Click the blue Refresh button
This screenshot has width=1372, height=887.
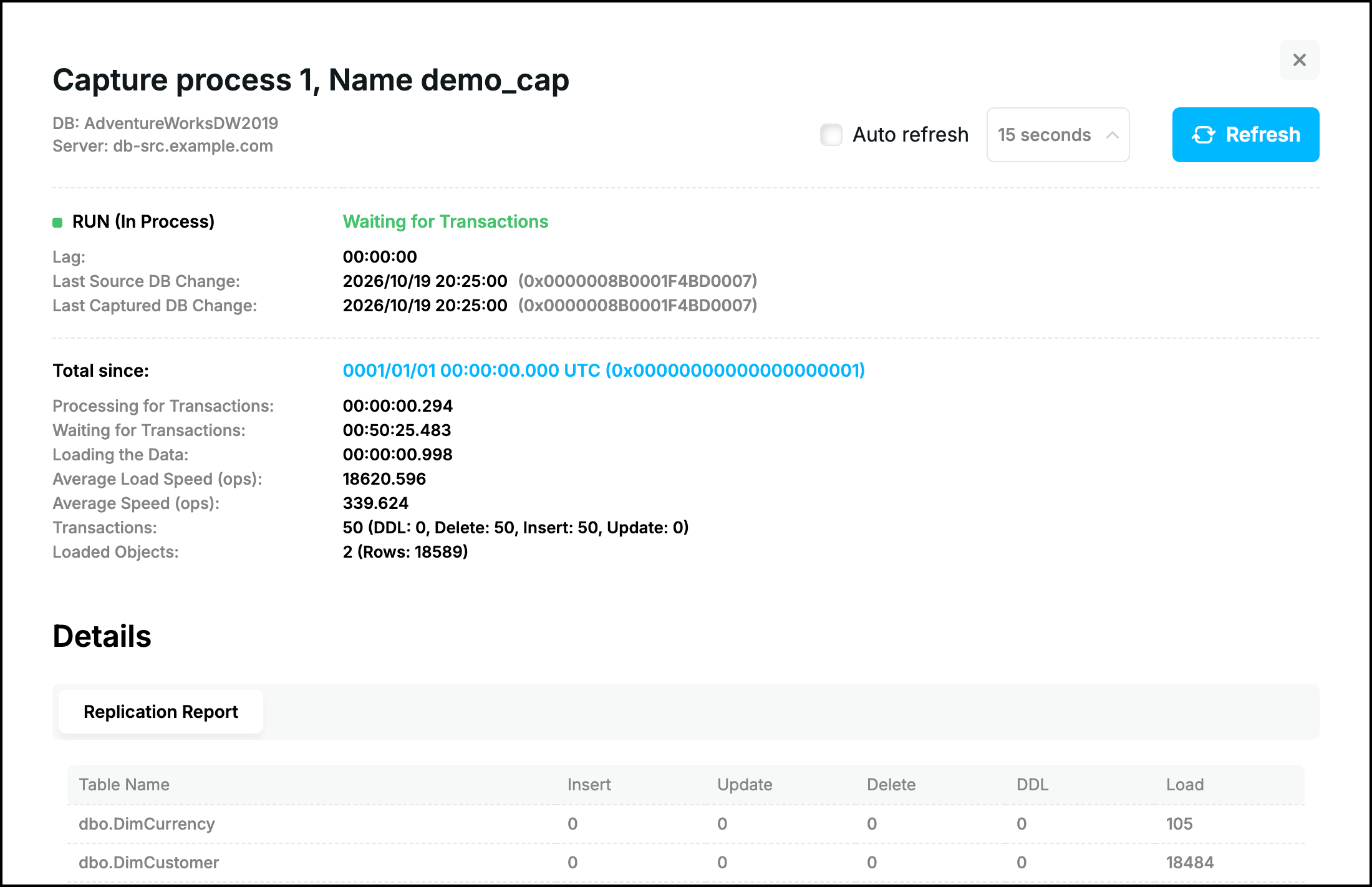tap(1246, 135)
